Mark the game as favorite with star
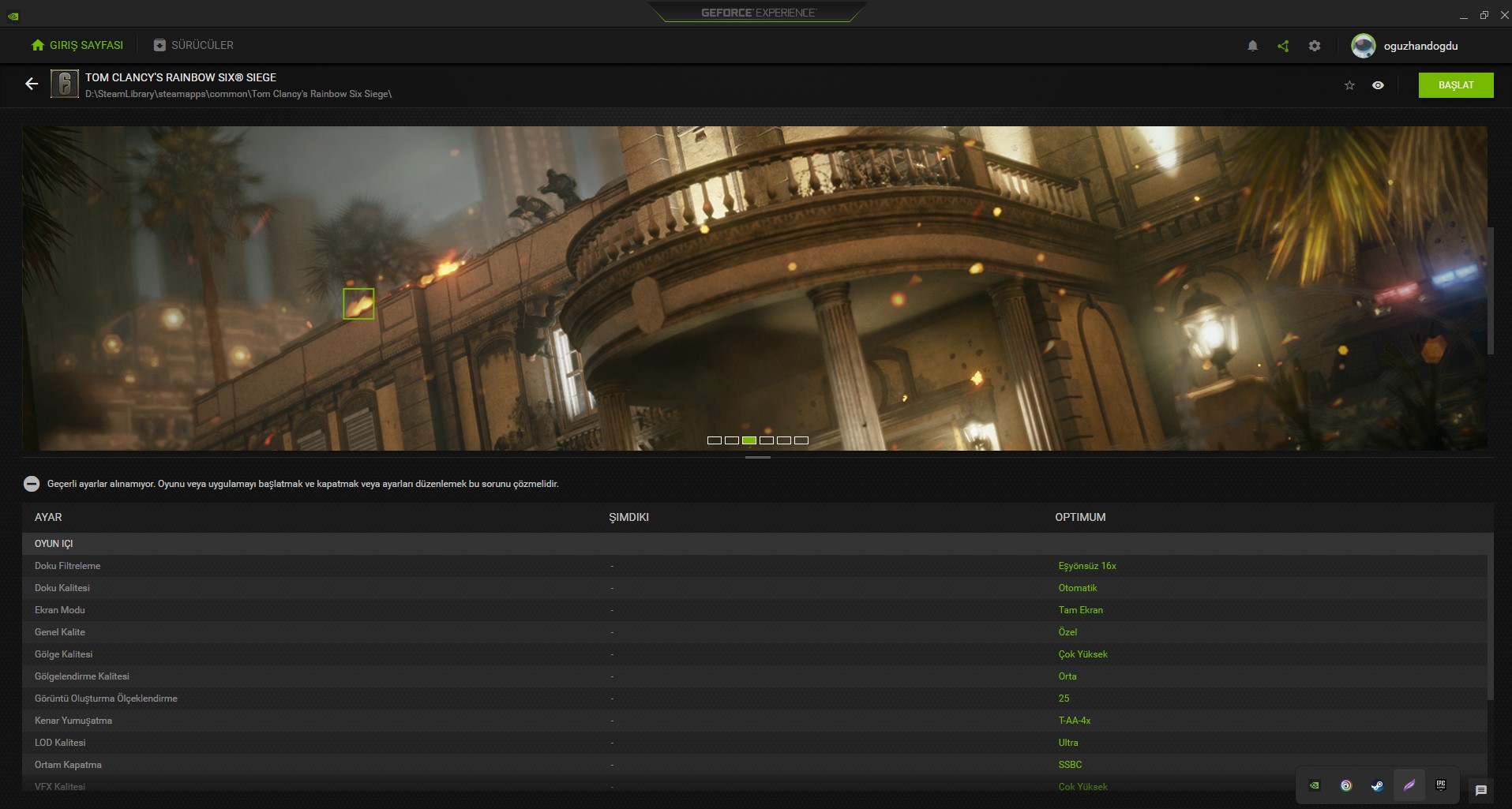 click(1349, 85)
